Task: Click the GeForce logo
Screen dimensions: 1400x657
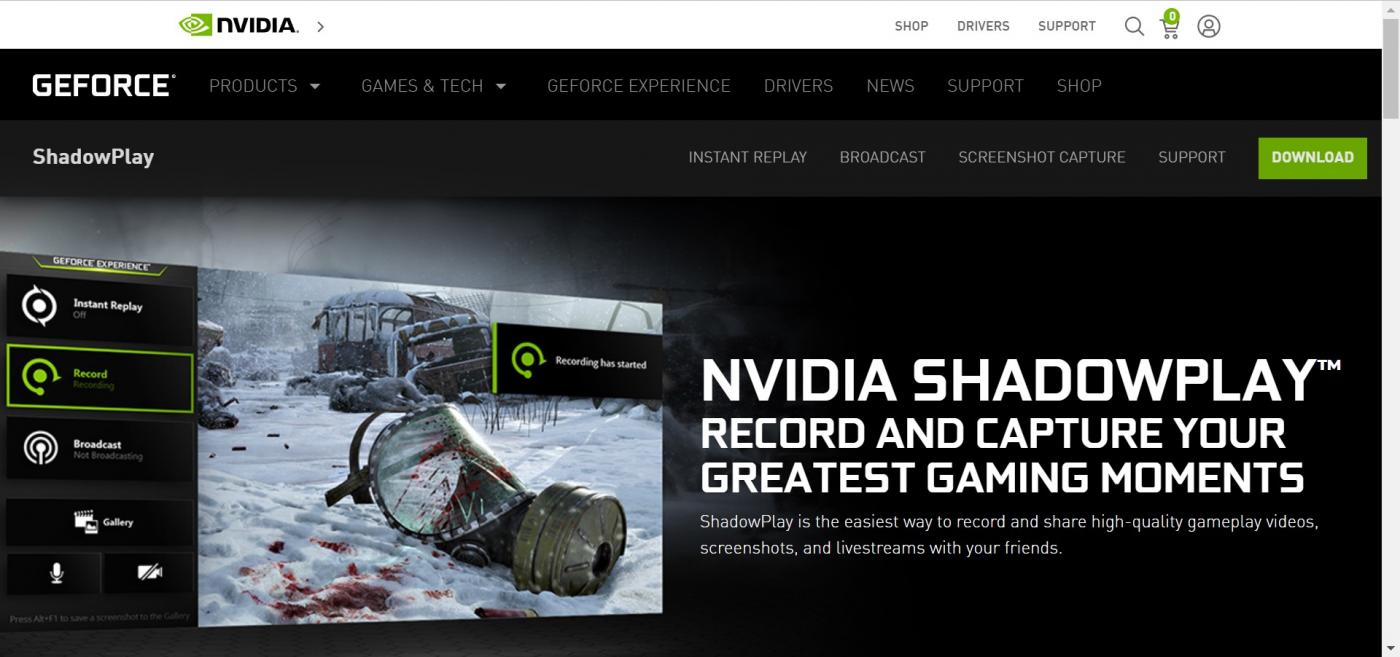Action: click(104, 85)
